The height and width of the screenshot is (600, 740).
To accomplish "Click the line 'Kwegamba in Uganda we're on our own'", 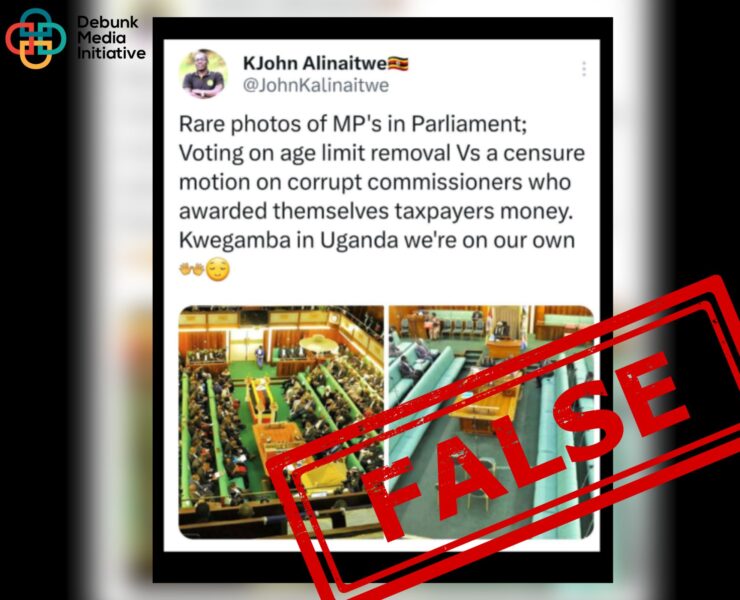I will point(377,240).
